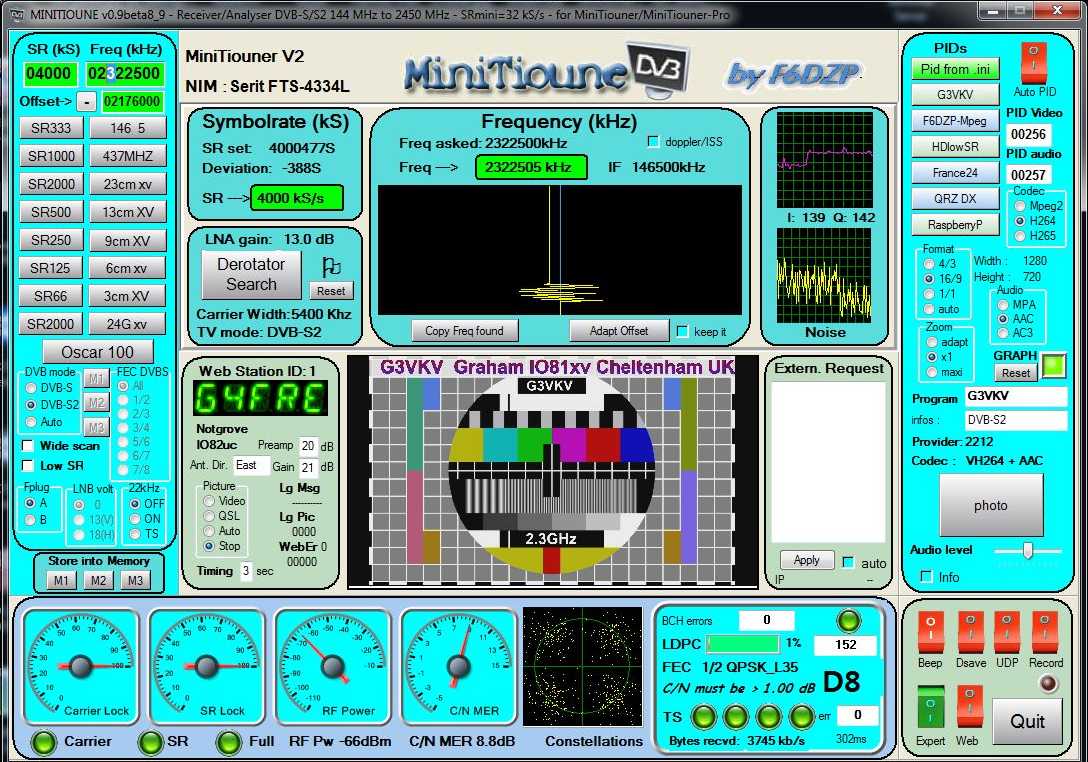Click the green GRAPH indicator light

[x=1053, y=365]
